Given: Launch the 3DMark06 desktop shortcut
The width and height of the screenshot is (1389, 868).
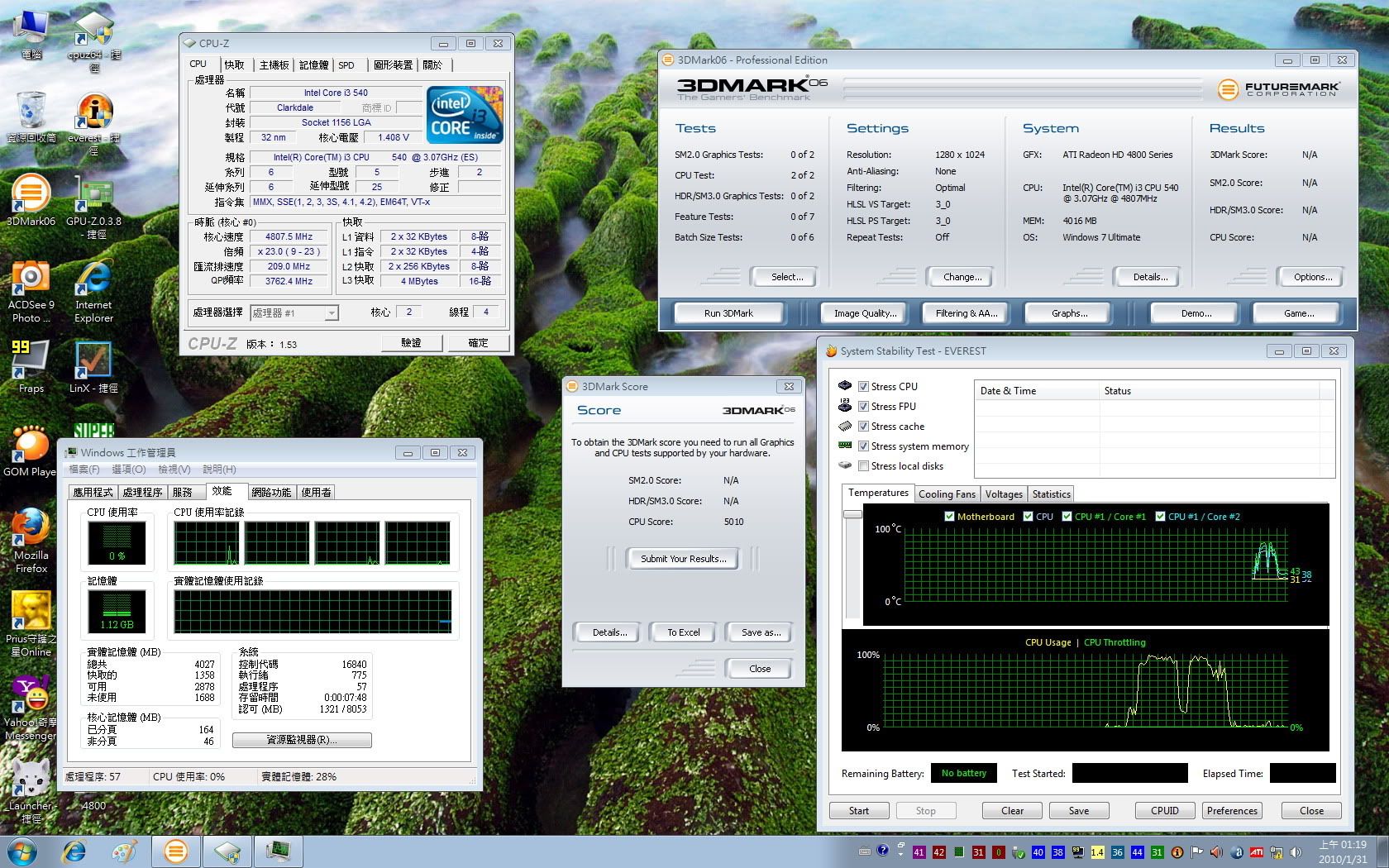Looking at the screenshot, I should coord(31,201).
